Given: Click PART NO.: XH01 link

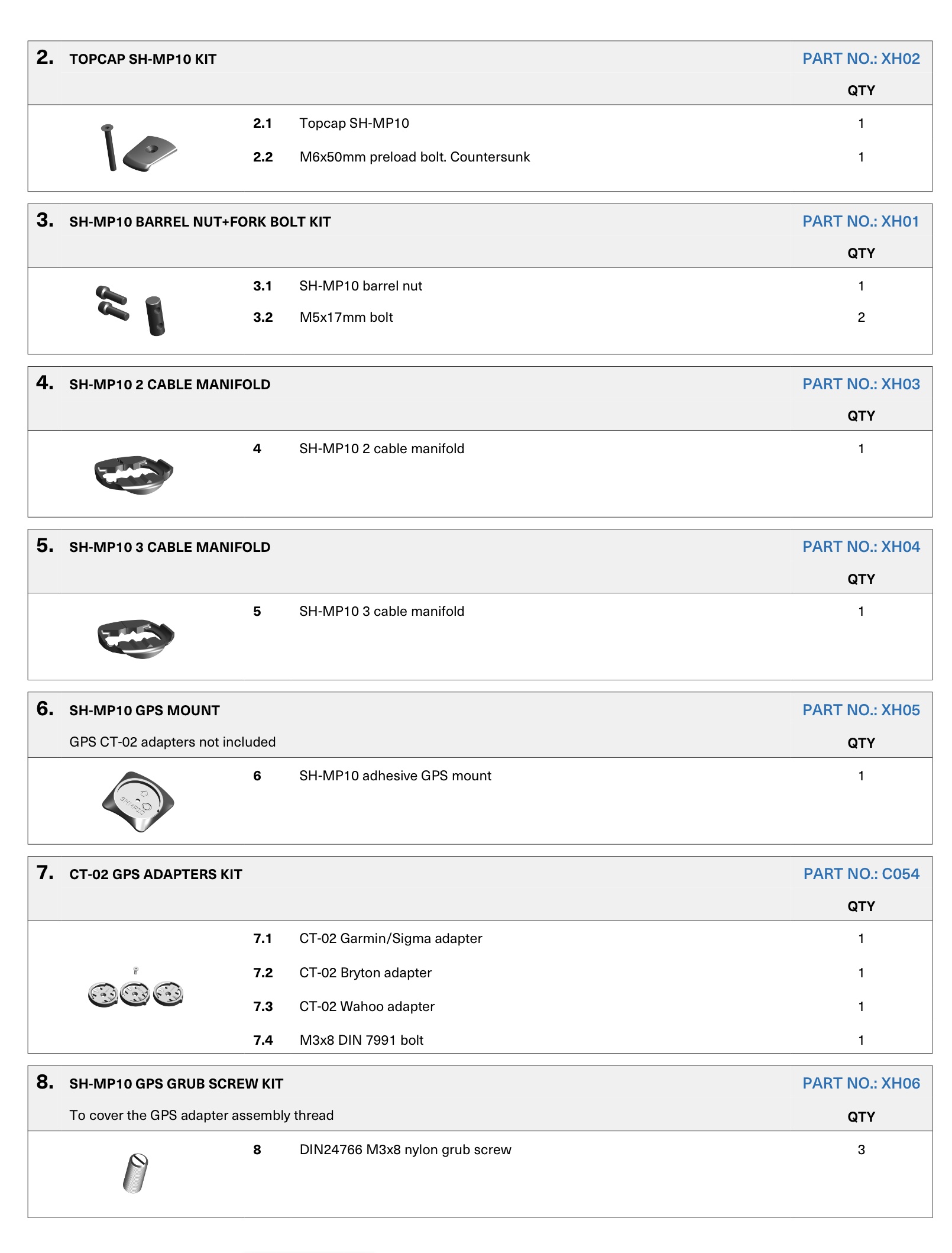Looking at the screenshot, I should coord(860,221).
